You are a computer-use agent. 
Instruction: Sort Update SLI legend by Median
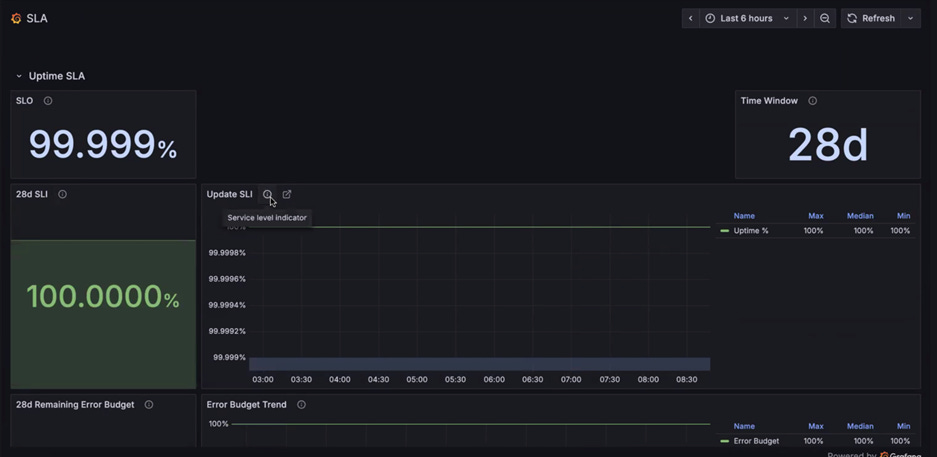pos(860,216)
